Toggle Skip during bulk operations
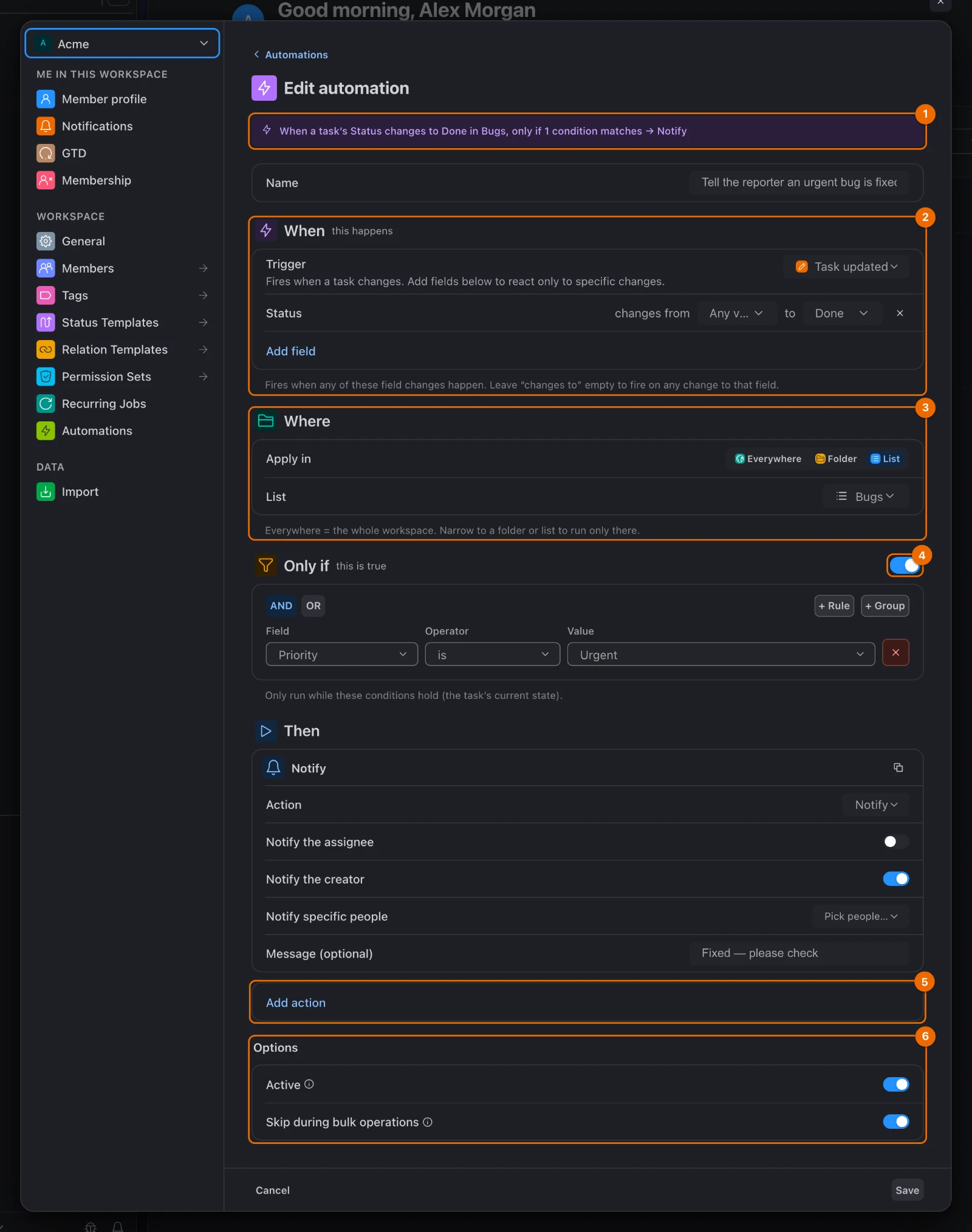 896,1121
